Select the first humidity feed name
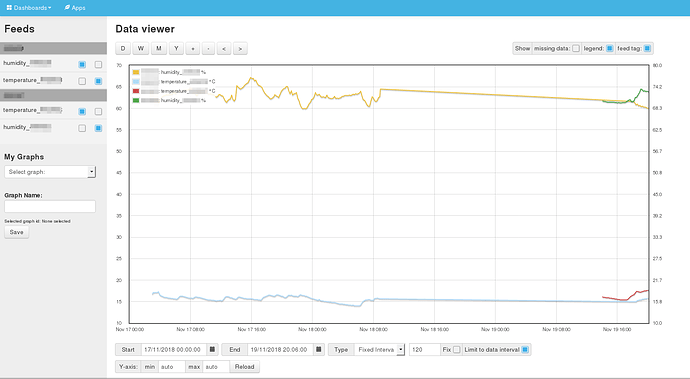Image resolution: width=690 pixels, height=379 pixels. pyautogui.click(x=27, y=63)
